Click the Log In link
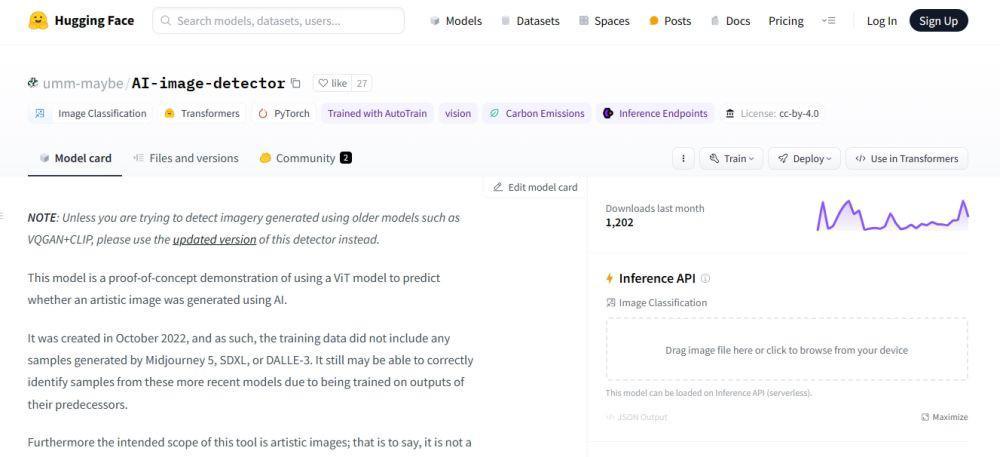This screenshot has height=457, width=1000. [881, 21]
